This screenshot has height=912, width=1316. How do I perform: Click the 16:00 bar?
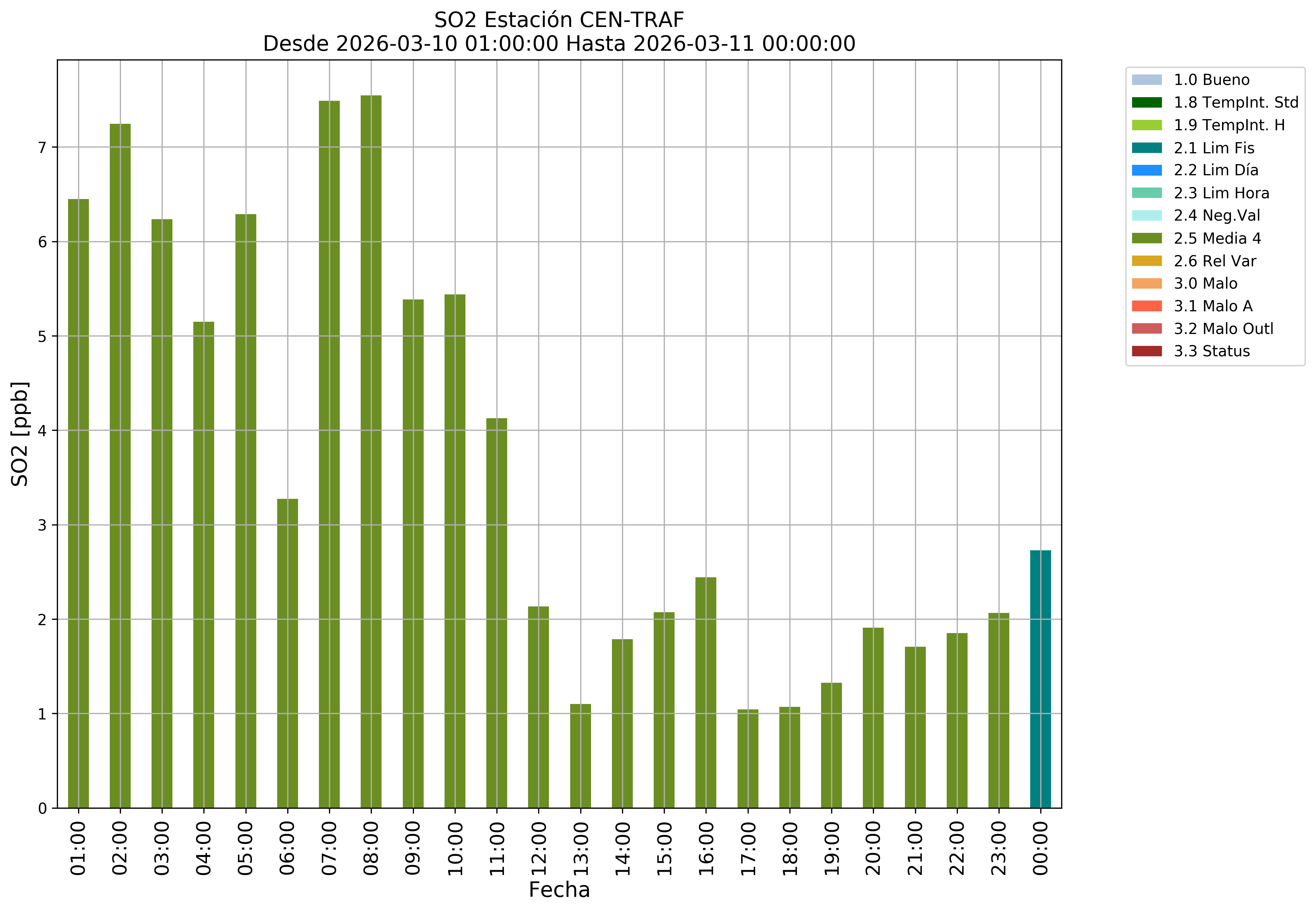pyautogui.click(x=706, y=692)
